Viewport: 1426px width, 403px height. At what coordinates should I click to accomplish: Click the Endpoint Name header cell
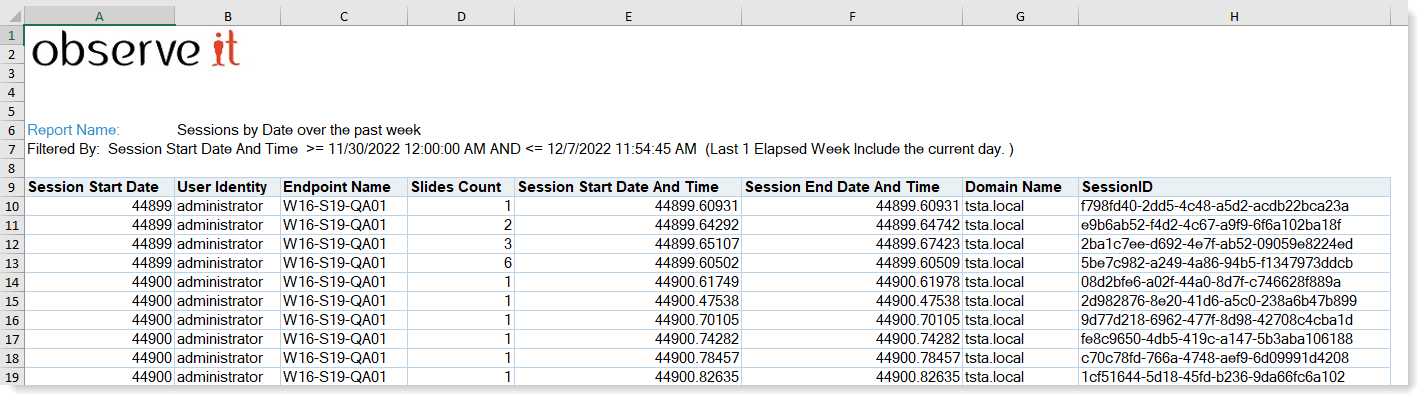[336, 187]
